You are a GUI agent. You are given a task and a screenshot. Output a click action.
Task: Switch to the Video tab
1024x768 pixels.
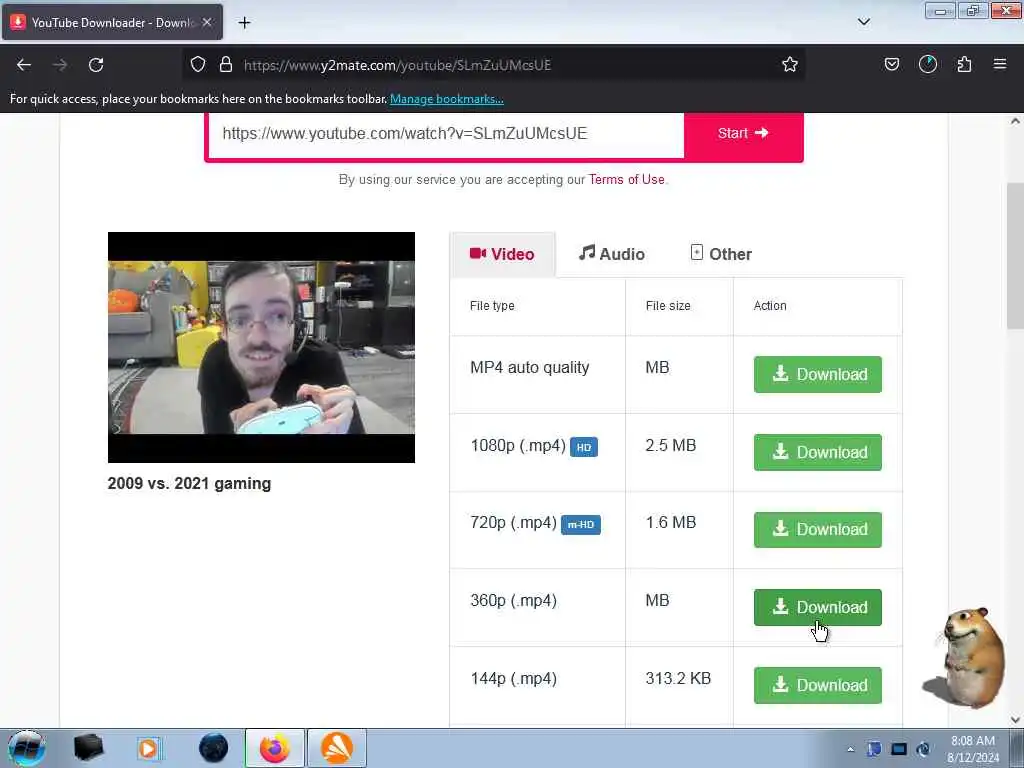click(x=502, y=254)
